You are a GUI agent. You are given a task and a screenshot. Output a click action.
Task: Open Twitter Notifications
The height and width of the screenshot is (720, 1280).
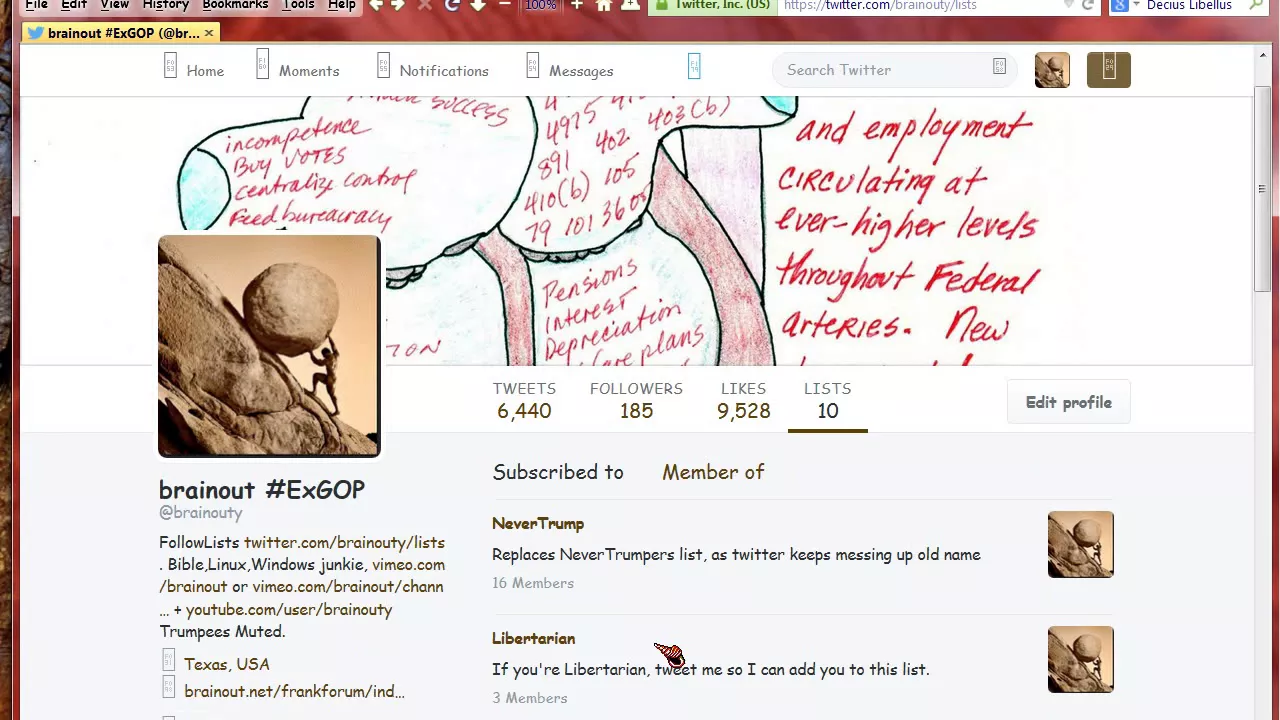[433, 70]
